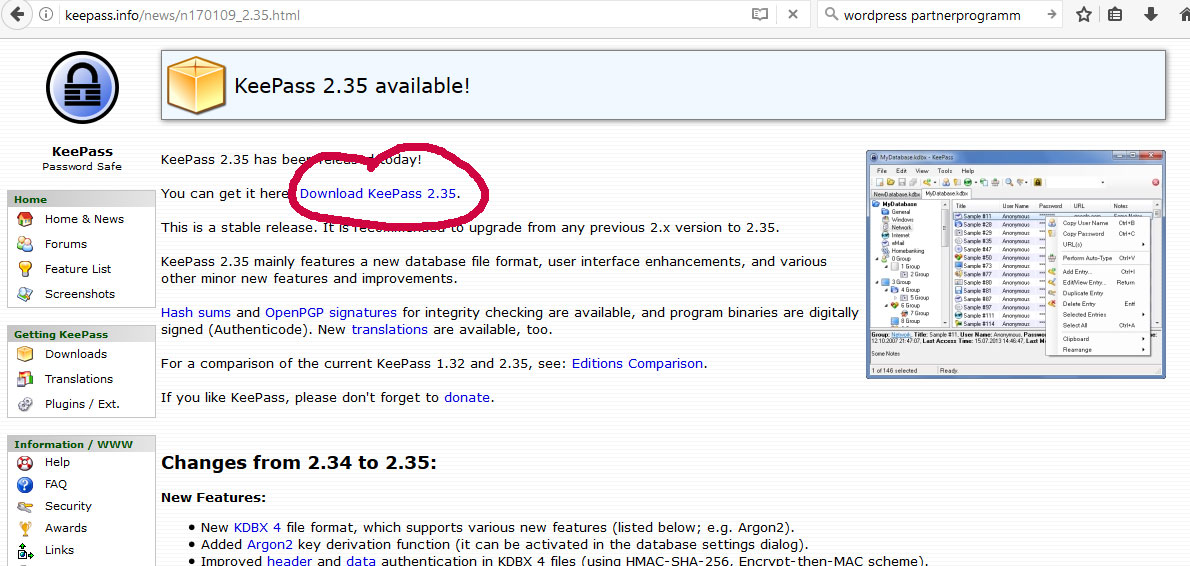Click the Feature List lightbulb icon
Screen dimensions: 1190x566
[x=25, y=269]
